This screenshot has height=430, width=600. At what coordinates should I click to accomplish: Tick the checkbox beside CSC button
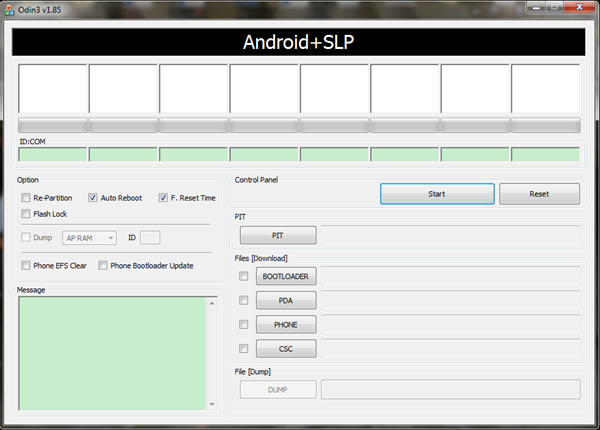[243, 349]
